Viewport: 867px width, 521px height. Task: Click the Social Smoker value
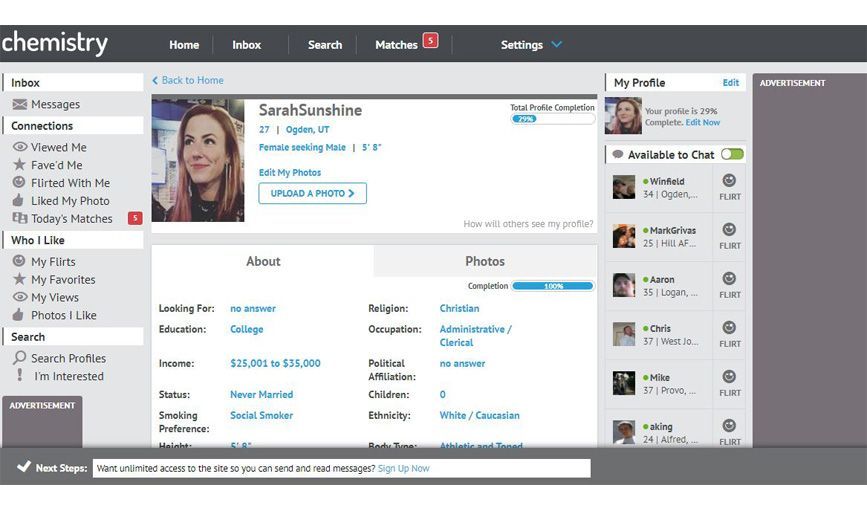262,415
